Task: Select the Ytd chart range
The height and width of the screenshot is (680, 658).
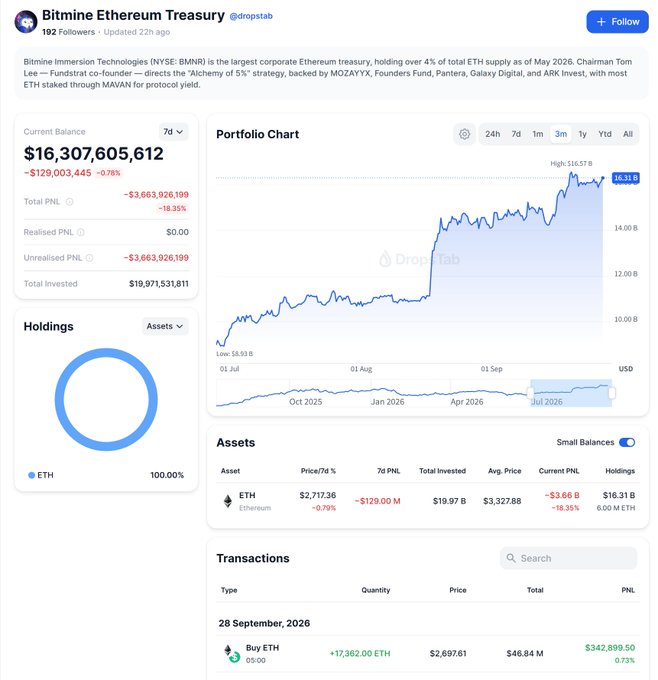Action: (605, 134)
